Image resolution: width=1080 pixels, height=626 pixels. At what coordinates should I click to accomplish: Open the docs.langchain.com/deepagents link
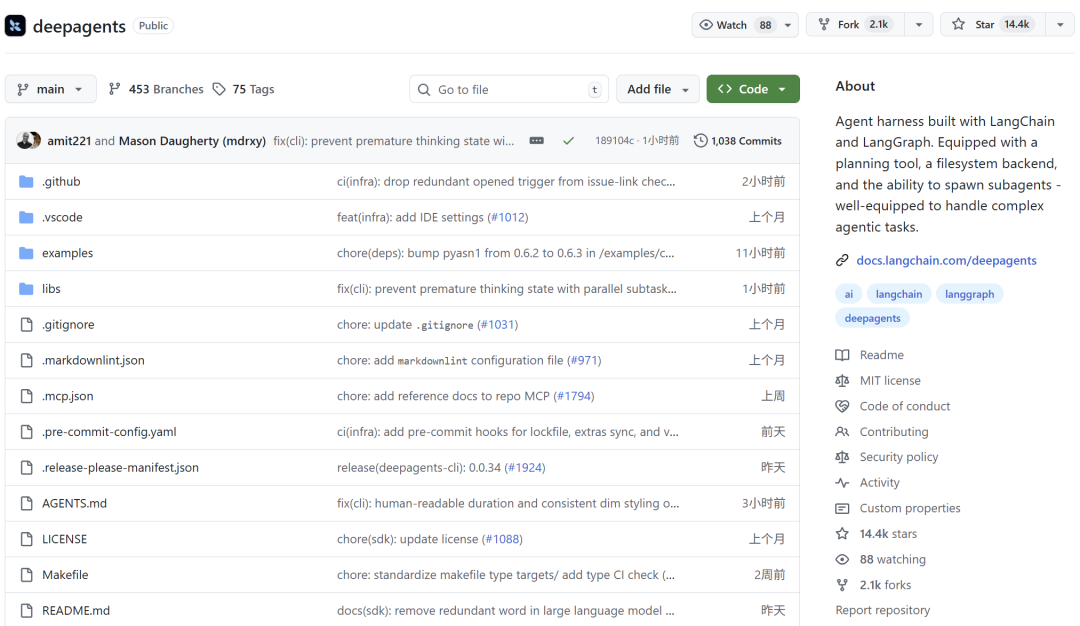click(x=946, y=260)
